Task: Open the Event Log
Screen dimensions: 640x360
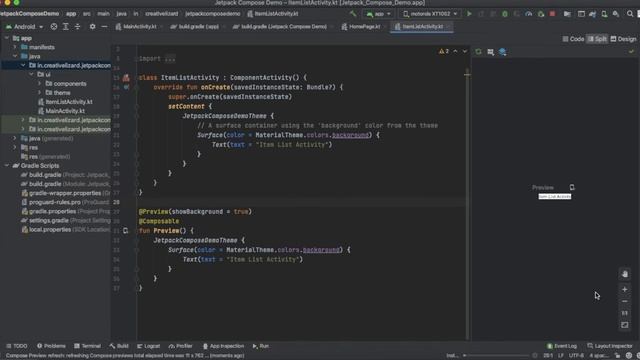Action: (x=562, y=346)
